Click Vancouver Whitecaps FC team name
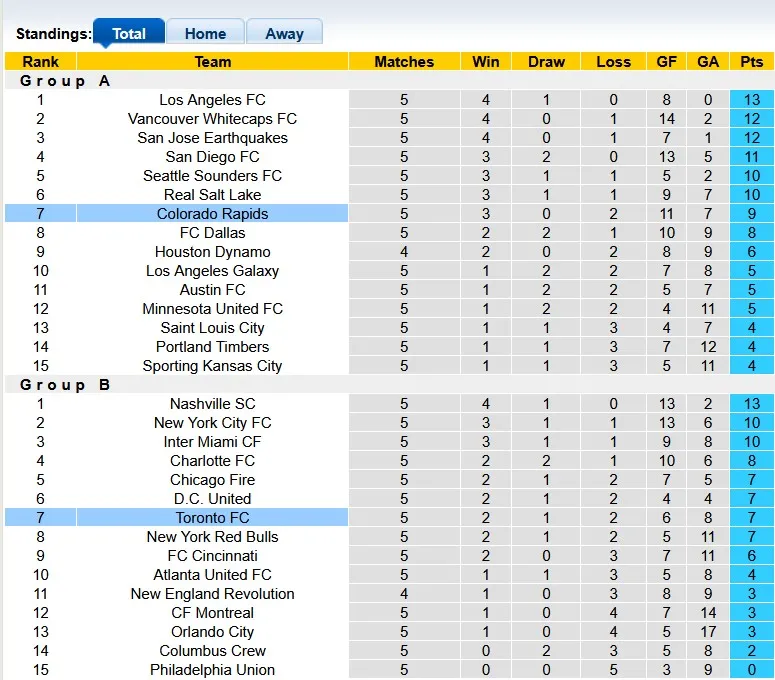This screenshot has width=775, height=680. [x=212, y=119]
